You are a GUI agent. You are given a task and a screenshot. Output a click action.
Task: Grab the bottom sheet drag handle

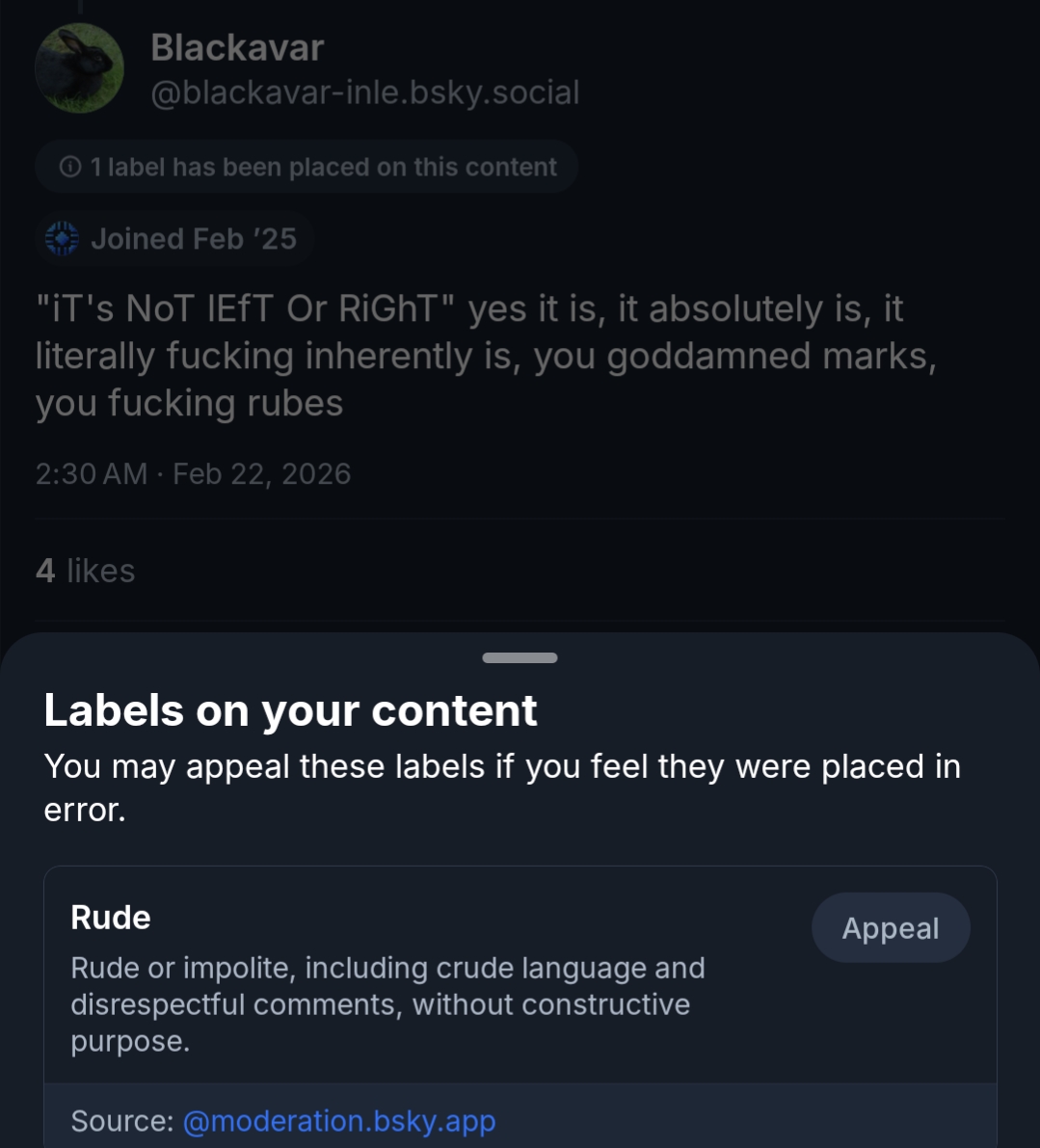pyautogui.click(x=520, y=658)
